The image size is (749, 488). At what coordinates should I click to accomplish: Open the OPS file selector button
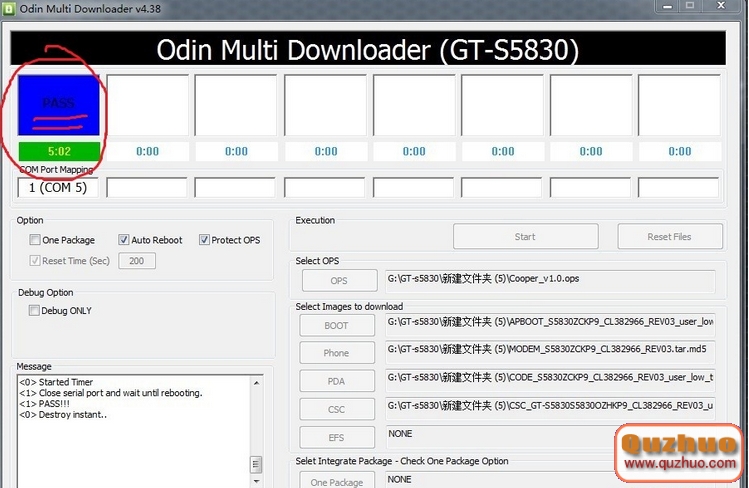(340, 281)
